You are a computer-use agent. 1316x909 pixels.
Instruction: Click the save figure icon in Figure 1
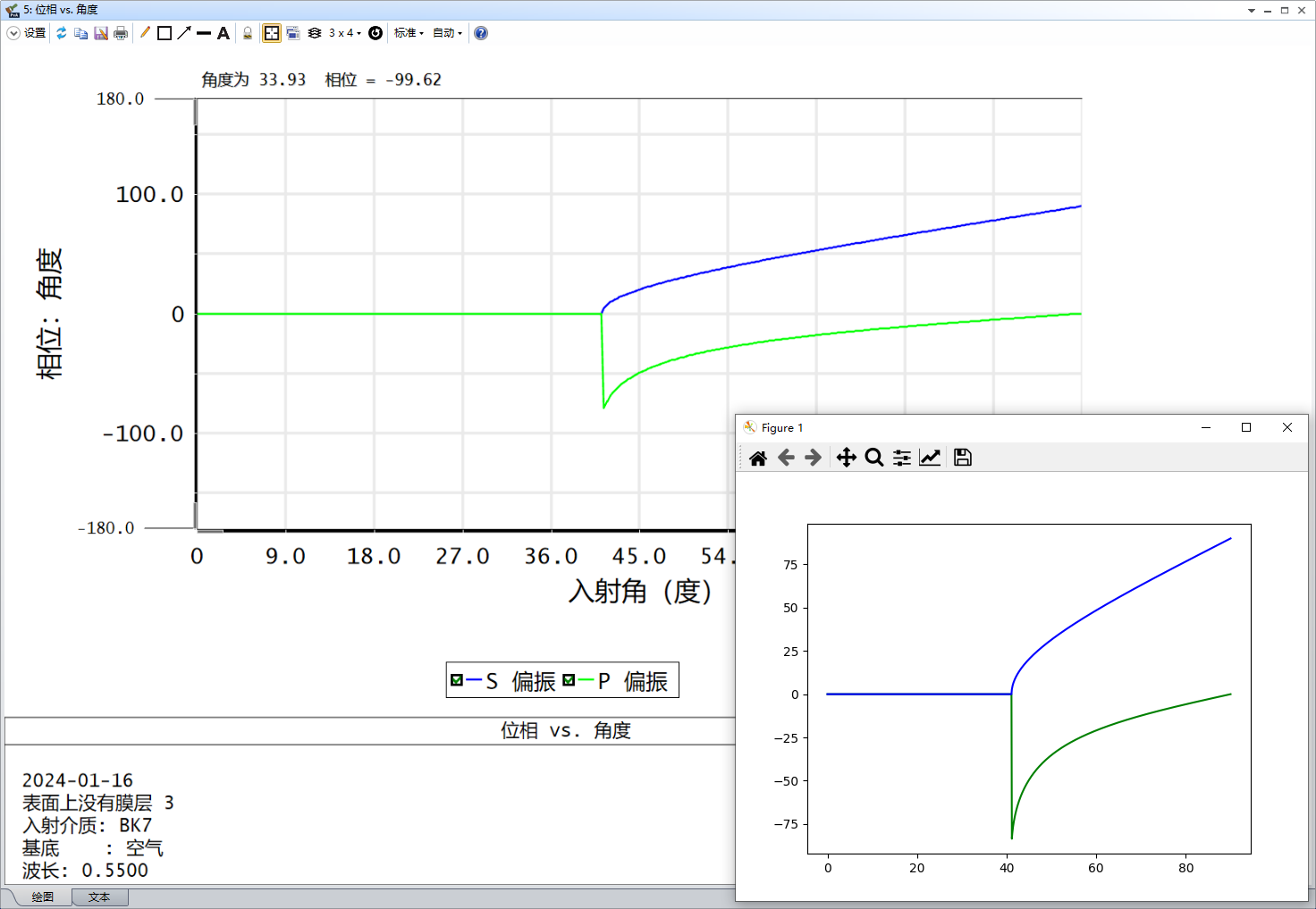tap(963, 458)
